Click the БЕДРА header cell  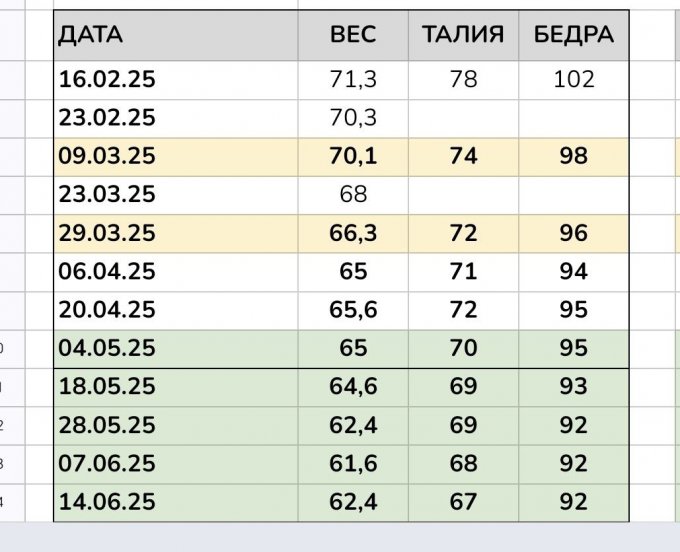point(573,36)
